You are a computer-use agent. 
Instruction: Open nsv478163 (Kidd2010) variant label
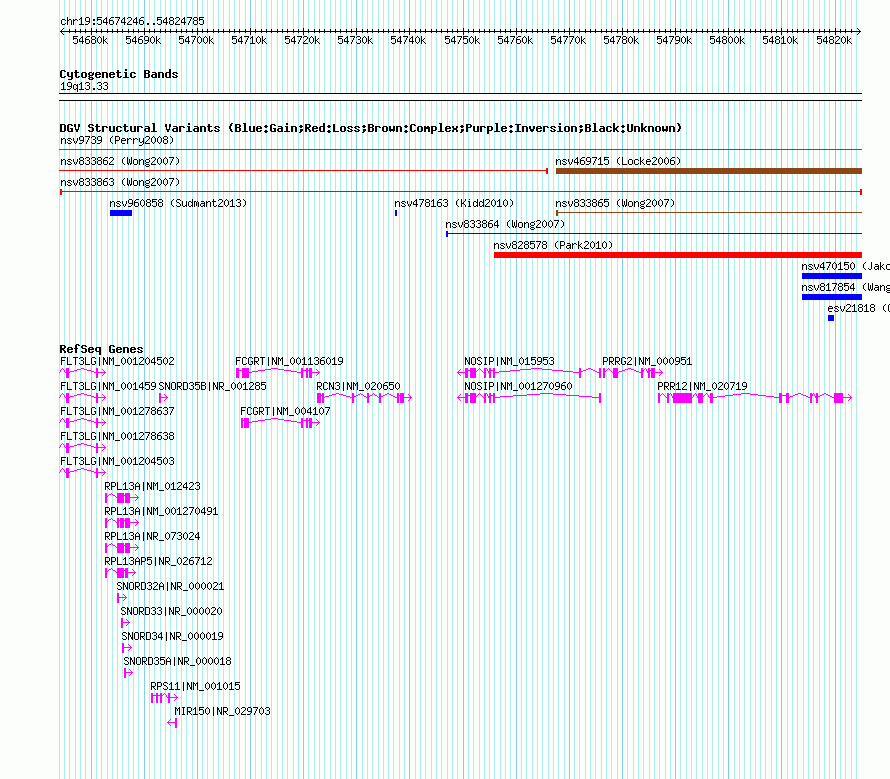454,203
